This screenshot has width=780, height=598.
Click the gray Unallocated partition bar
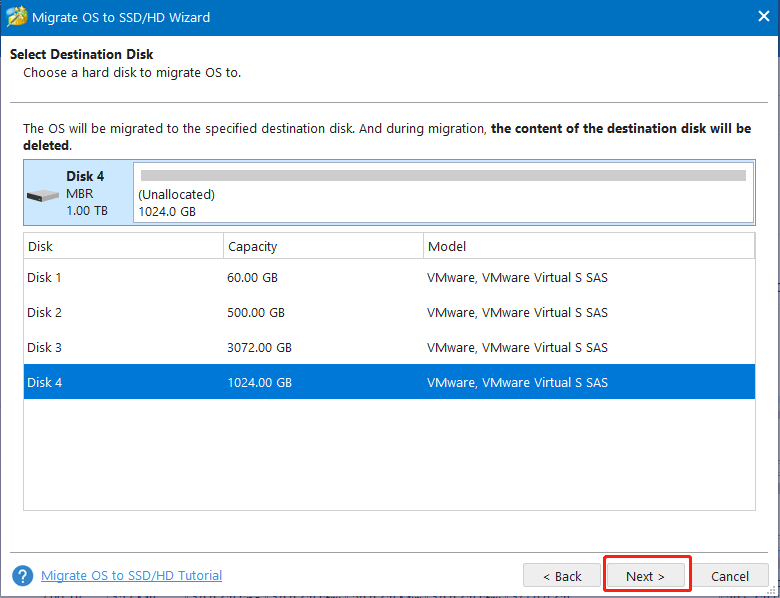click(x=443, y=176)
